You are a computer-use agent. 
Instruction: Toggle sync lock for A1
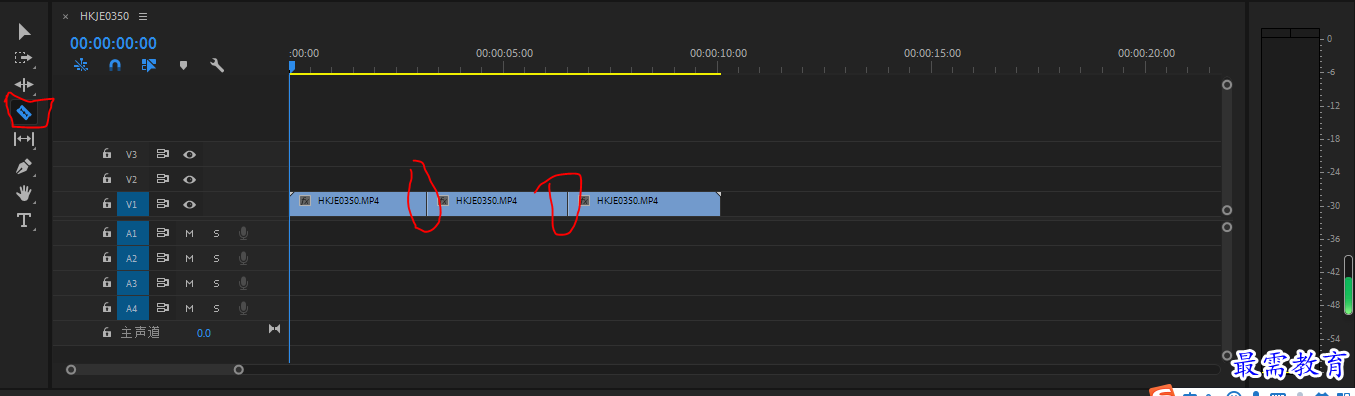tap(163, 233)
